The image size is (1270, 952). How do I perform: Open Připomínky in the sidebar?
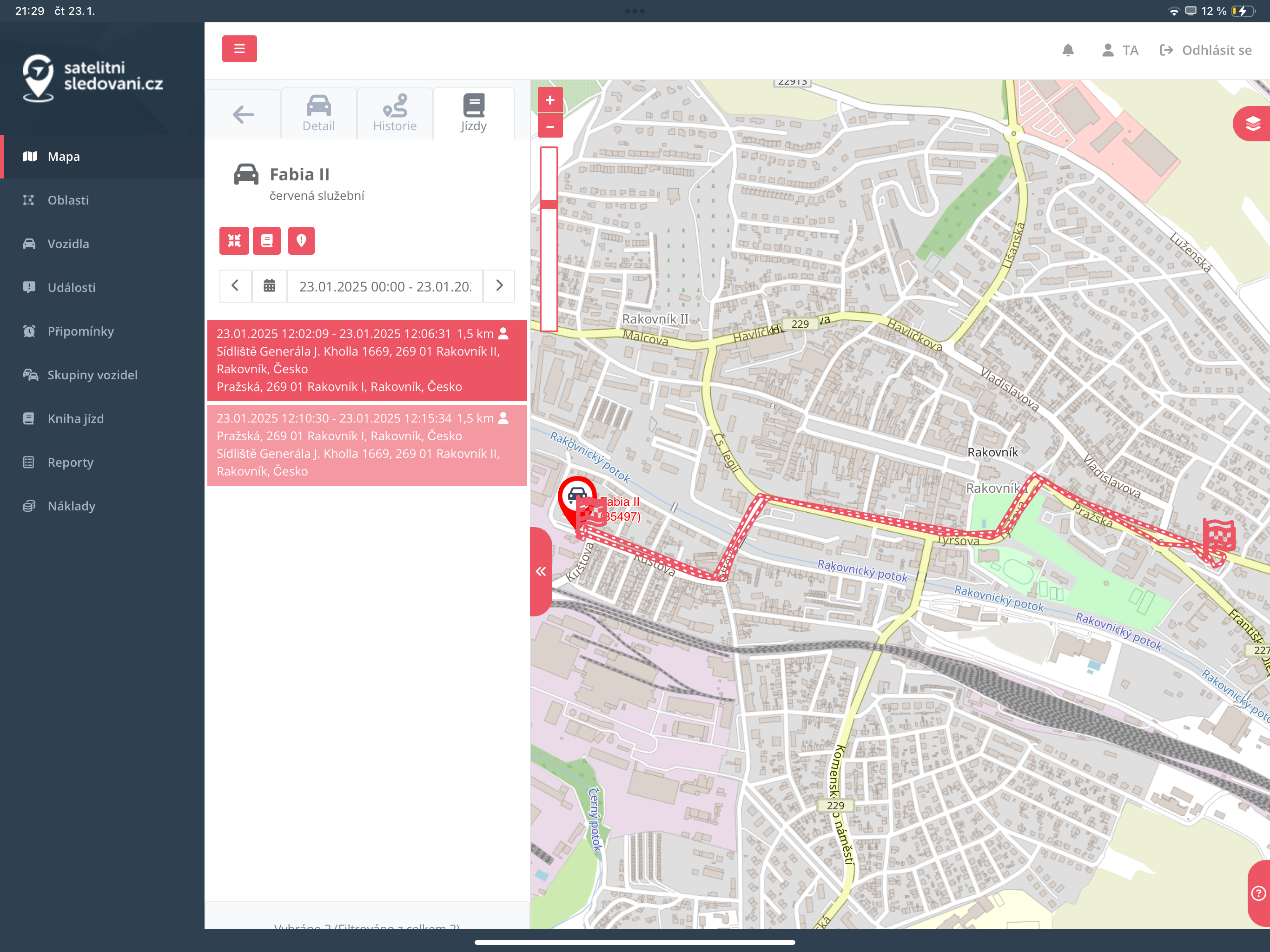click(102, 331)
